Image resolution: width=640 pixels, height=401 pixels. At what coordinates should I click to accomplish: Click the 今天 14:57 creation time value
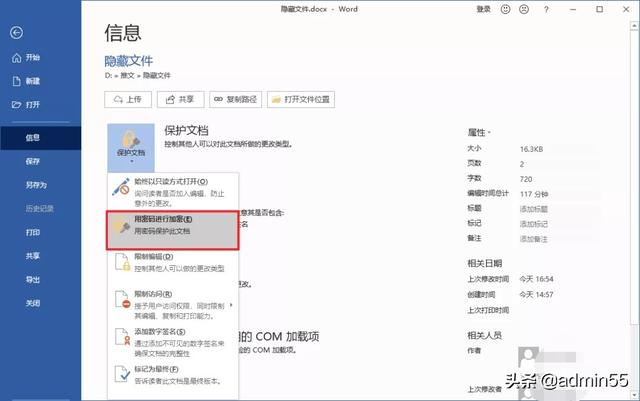tap(536, 295)
